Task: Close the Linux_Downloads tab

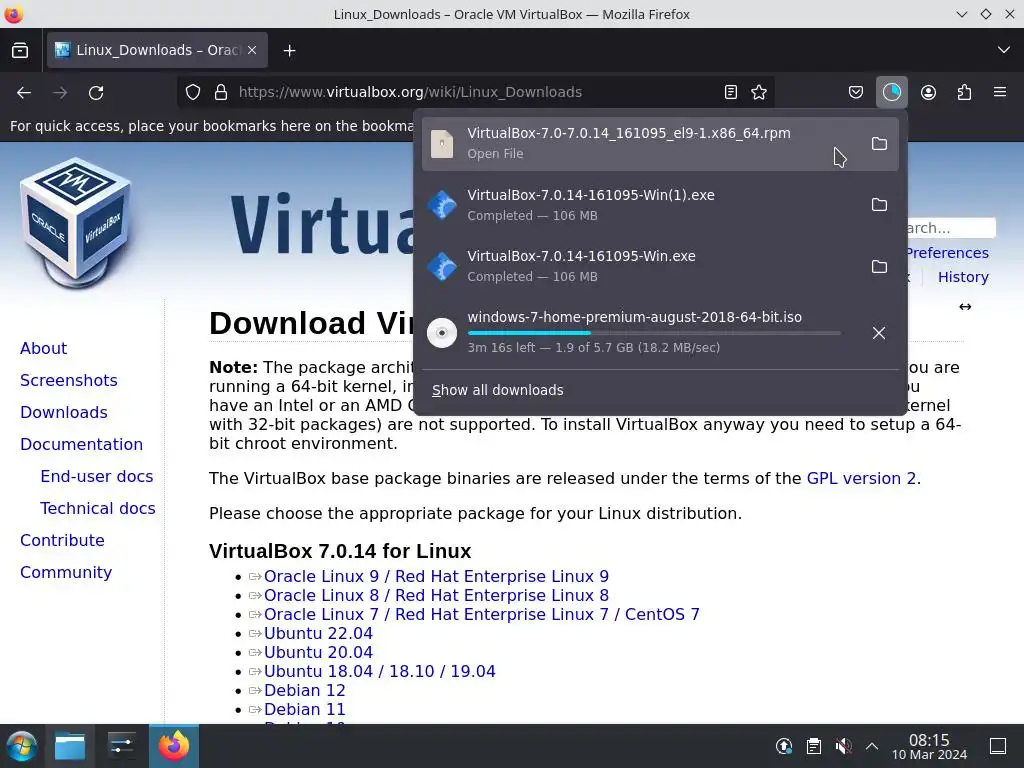Action: pyautogui.click(x=252, y=50)
